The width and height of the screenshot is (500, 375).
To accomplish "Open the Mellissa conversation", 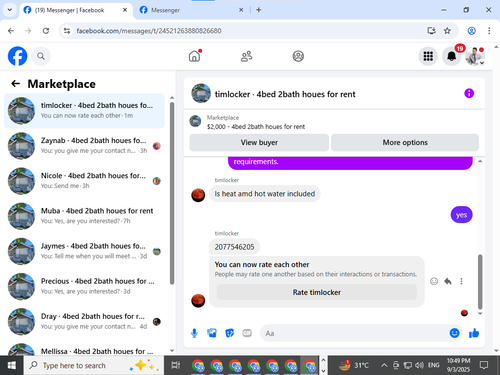I will (84, 348).
